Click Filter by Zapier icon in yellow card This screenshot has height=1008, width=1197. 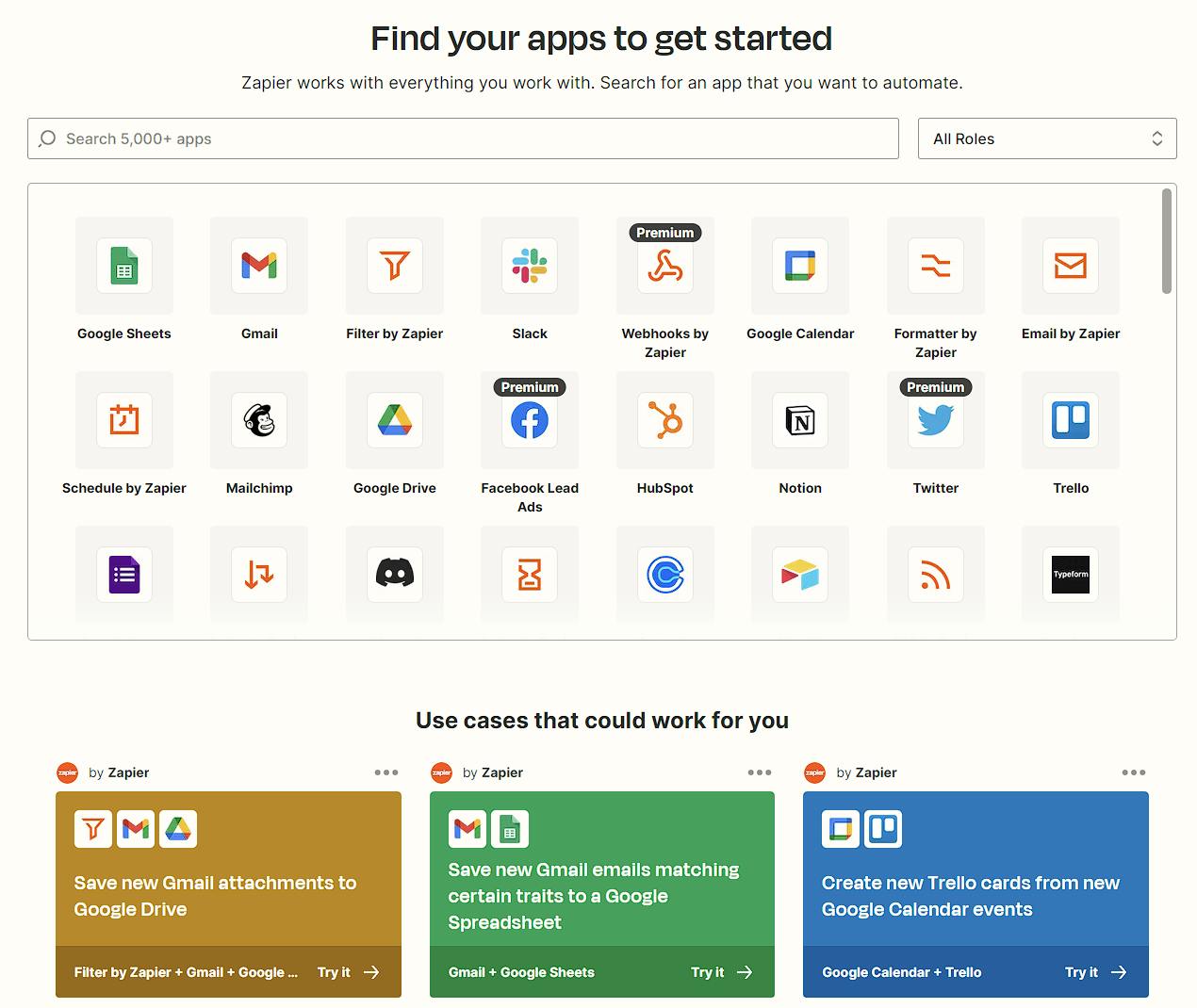click(x=93, y=829)
